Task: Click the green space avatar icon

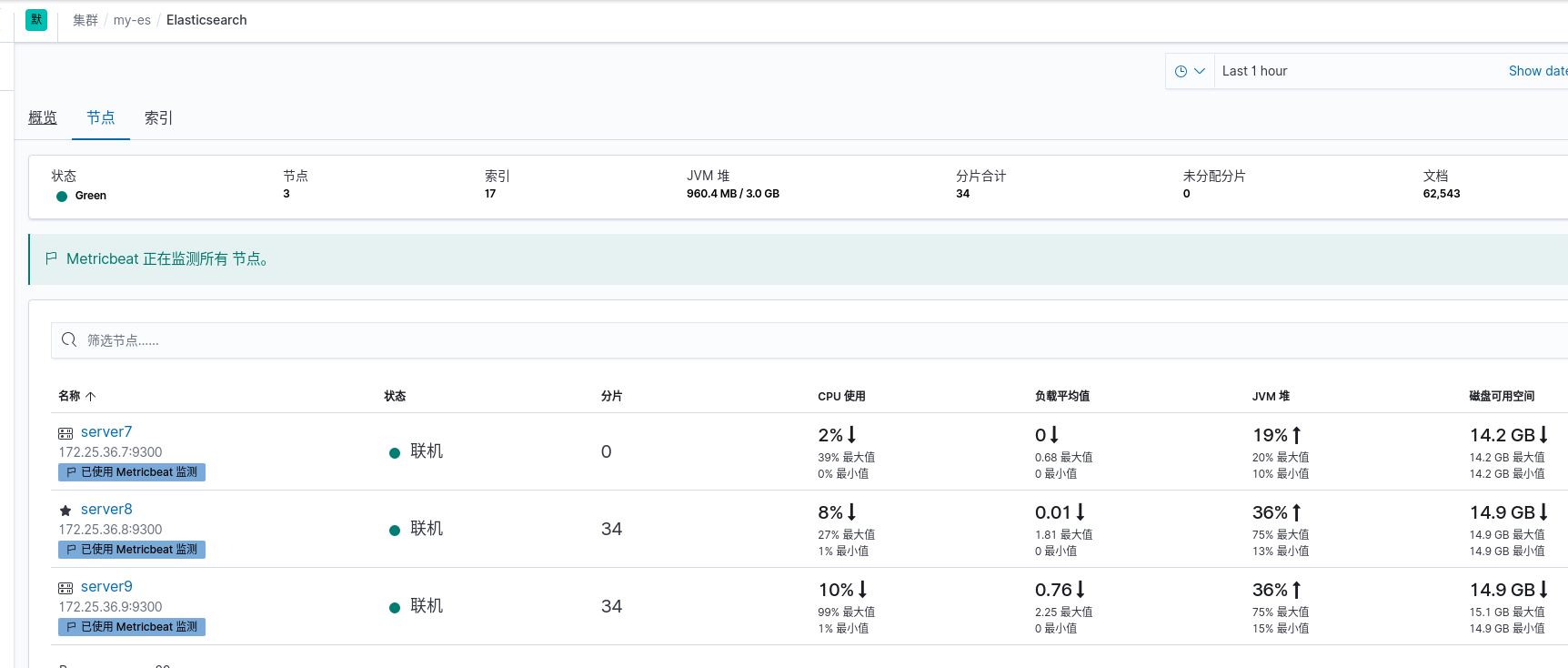Action: 36,20
